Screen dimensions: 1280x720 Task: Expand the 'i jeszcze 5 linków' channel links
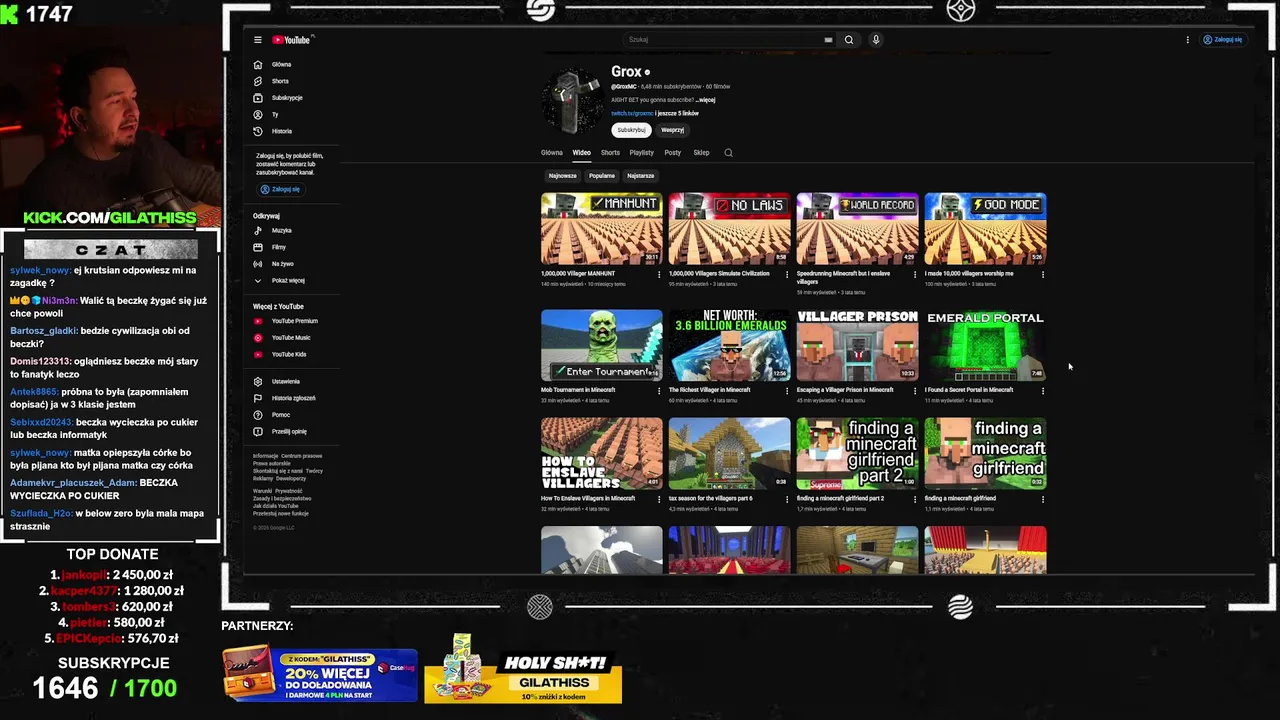pyautogui.click(x=677, y=114)
